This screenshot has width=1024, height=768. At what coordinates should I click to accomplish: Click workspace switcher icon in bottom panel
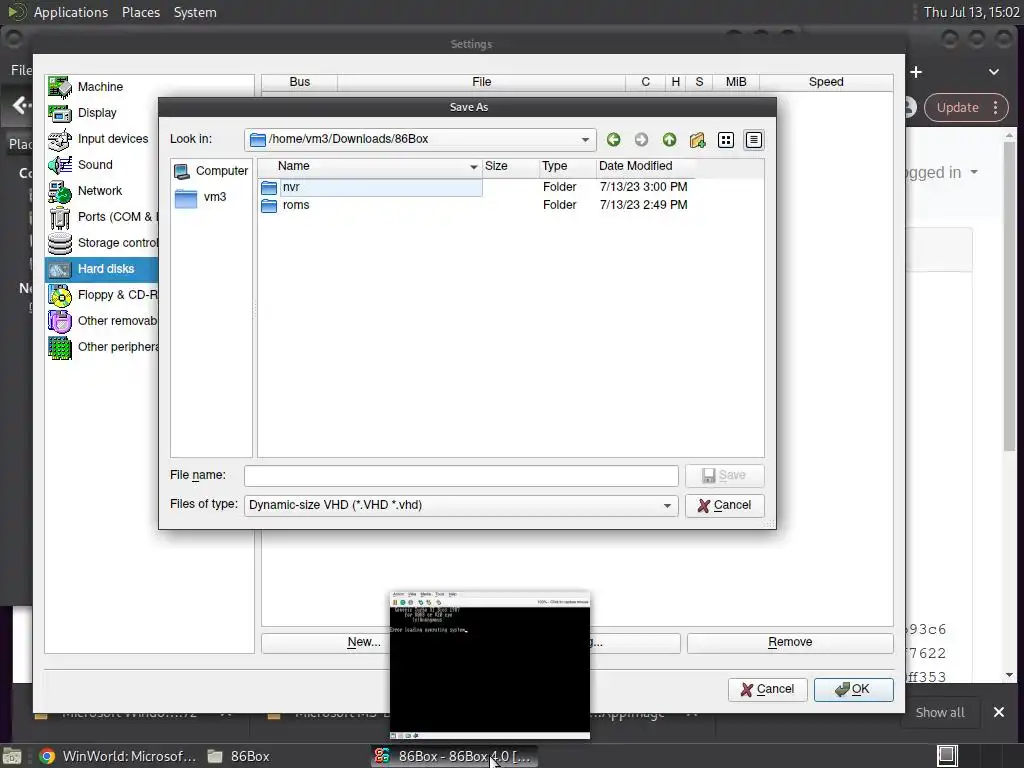coord(947,756)
